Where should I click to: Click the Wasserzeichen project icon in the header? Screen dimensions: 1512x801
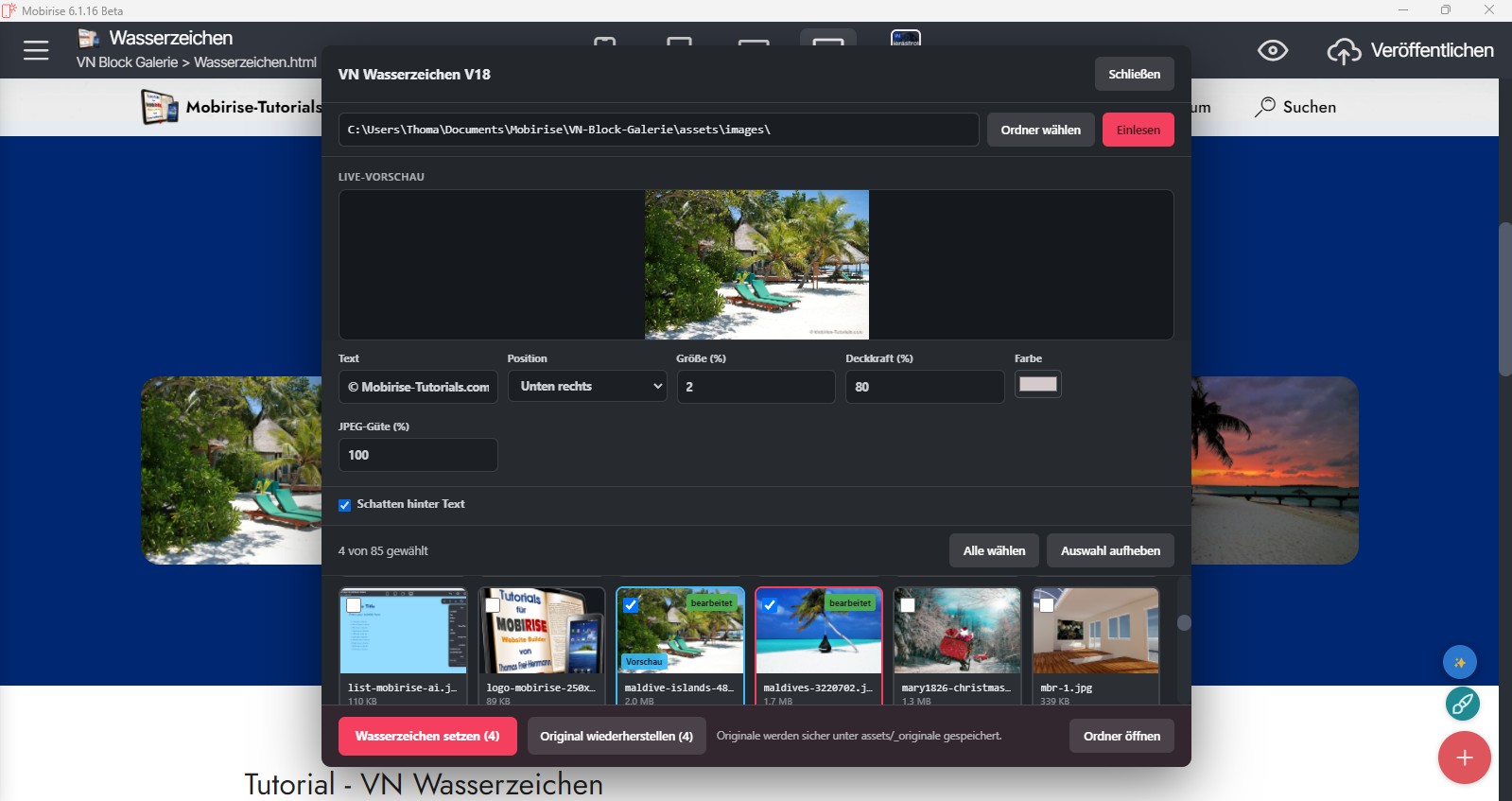(89, 38)
